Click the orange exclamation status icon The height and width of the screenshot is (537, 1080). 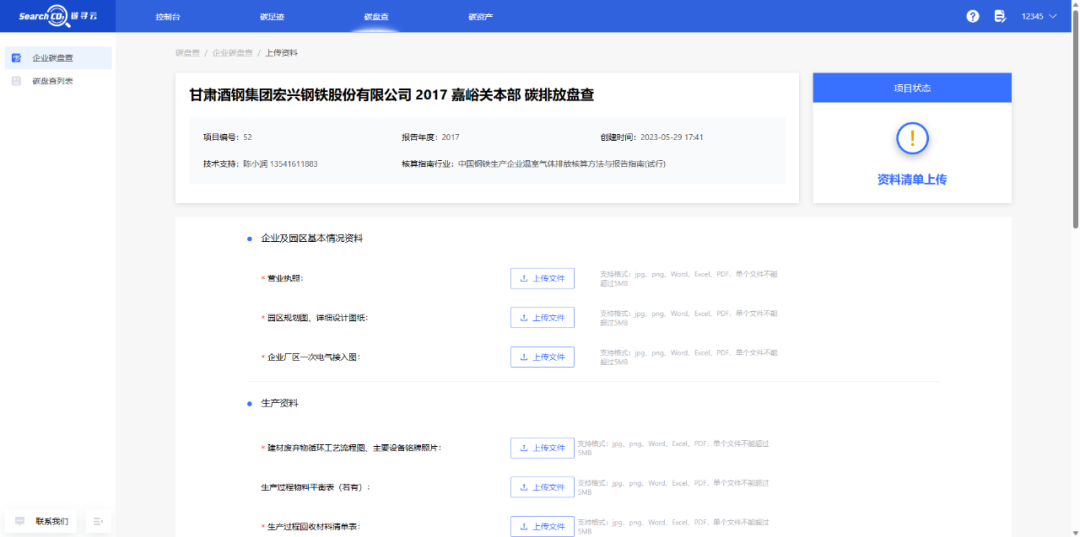[913, 138]
